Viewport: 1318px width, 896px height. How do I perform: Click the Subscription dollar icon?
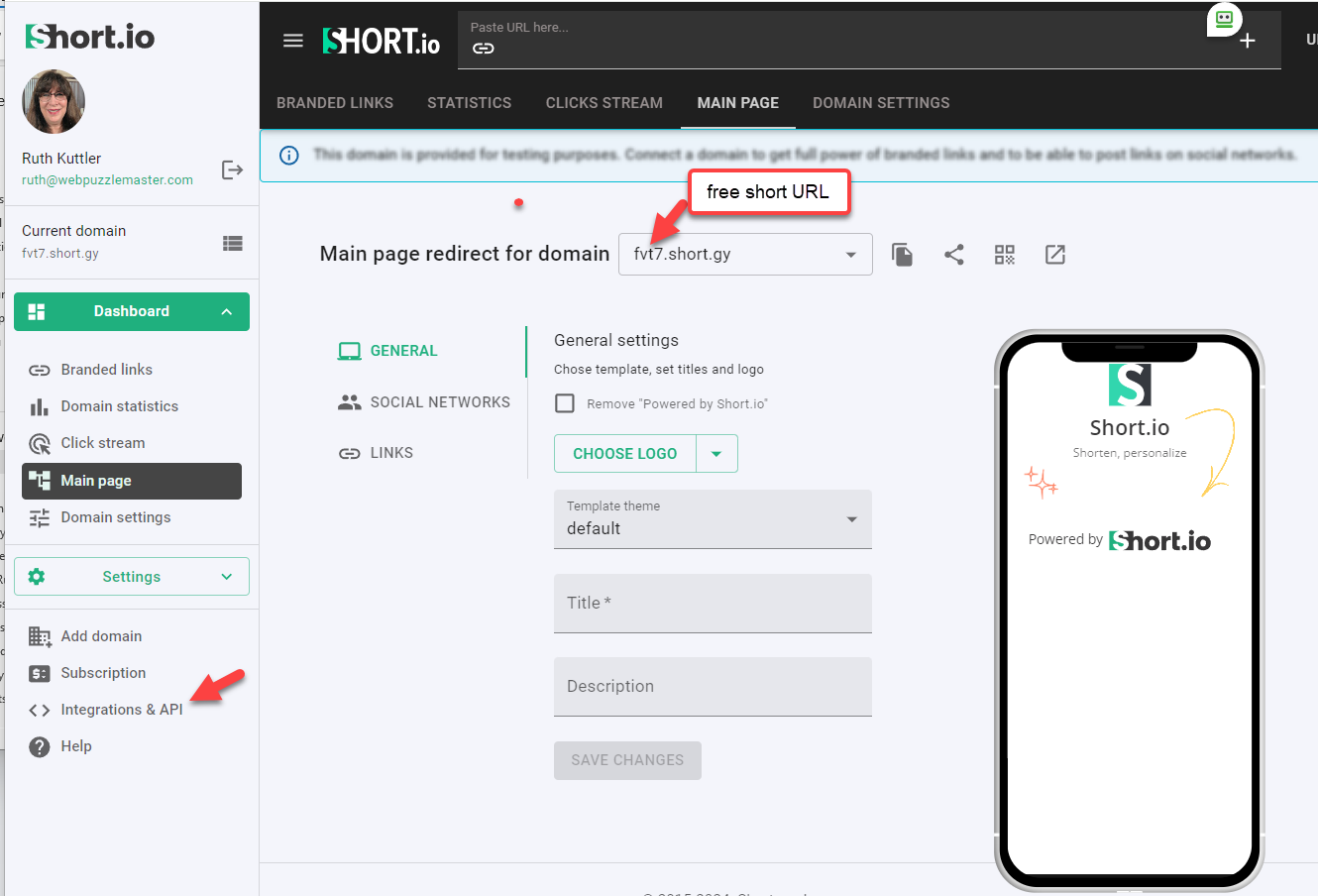point(40,673)
